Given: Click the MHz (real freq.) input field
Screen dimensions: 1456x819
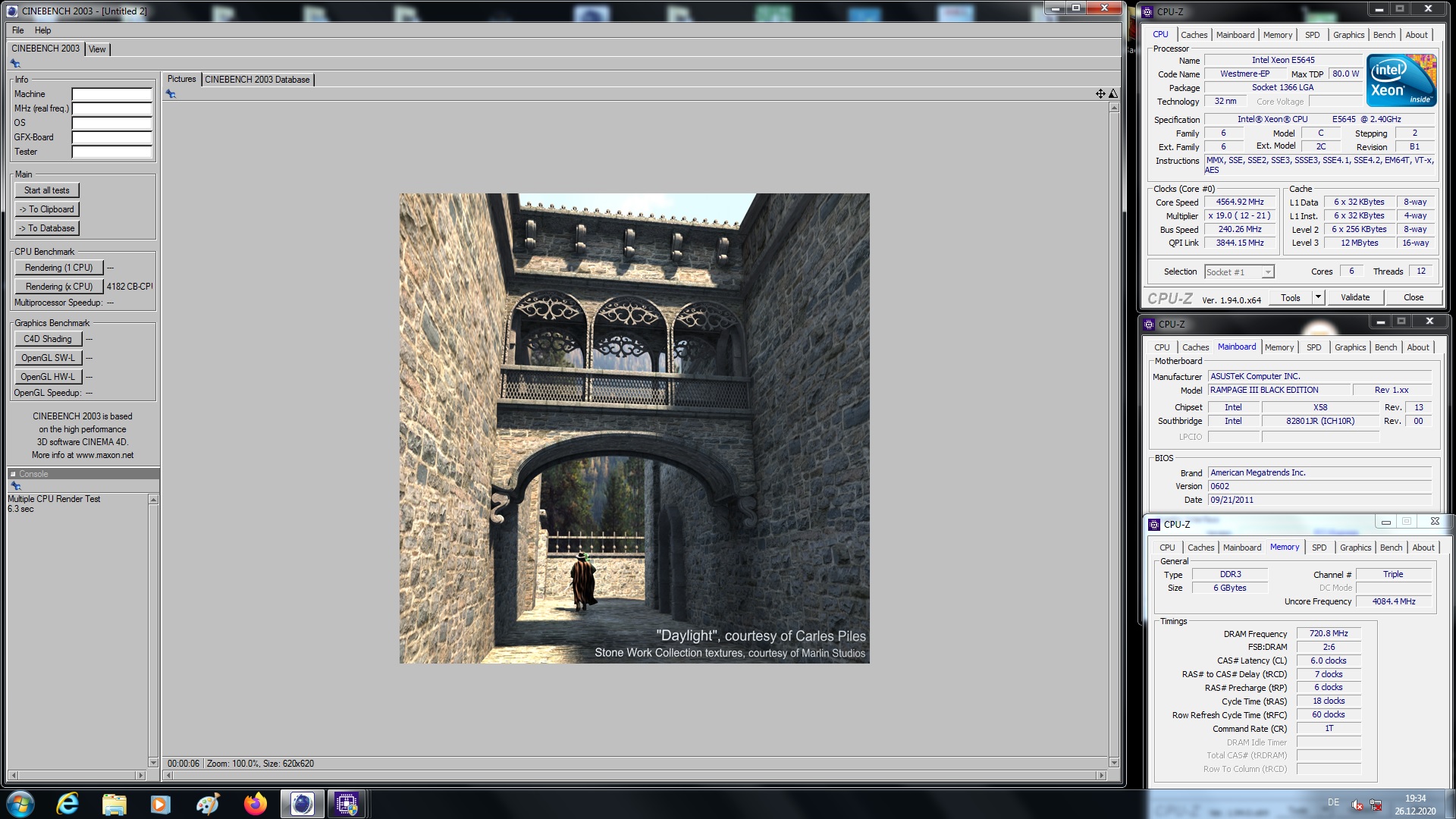Looking at the screenshot, I should click(111, 108).
